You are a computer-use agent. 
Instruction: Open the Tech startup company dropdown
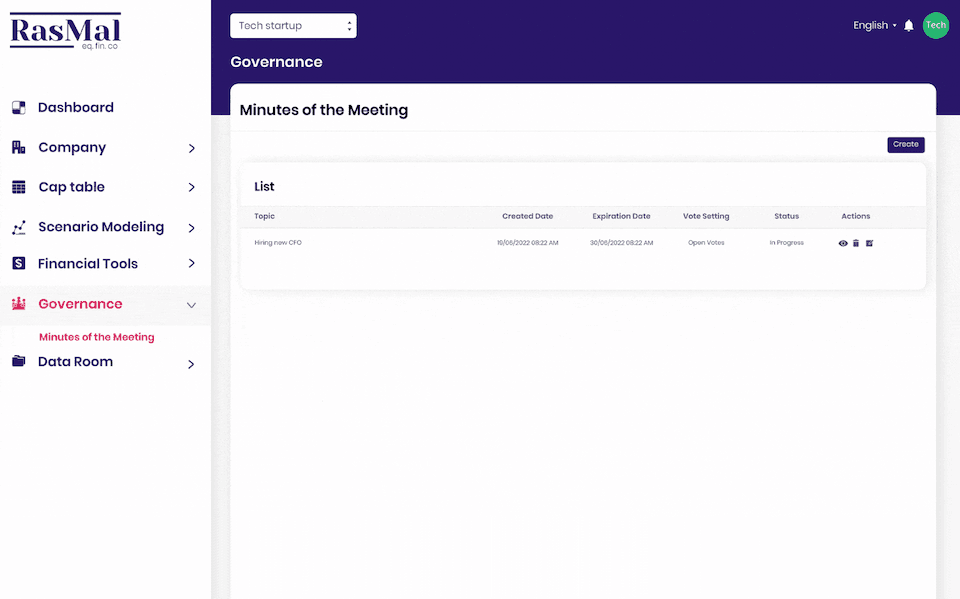click(293, 26)
